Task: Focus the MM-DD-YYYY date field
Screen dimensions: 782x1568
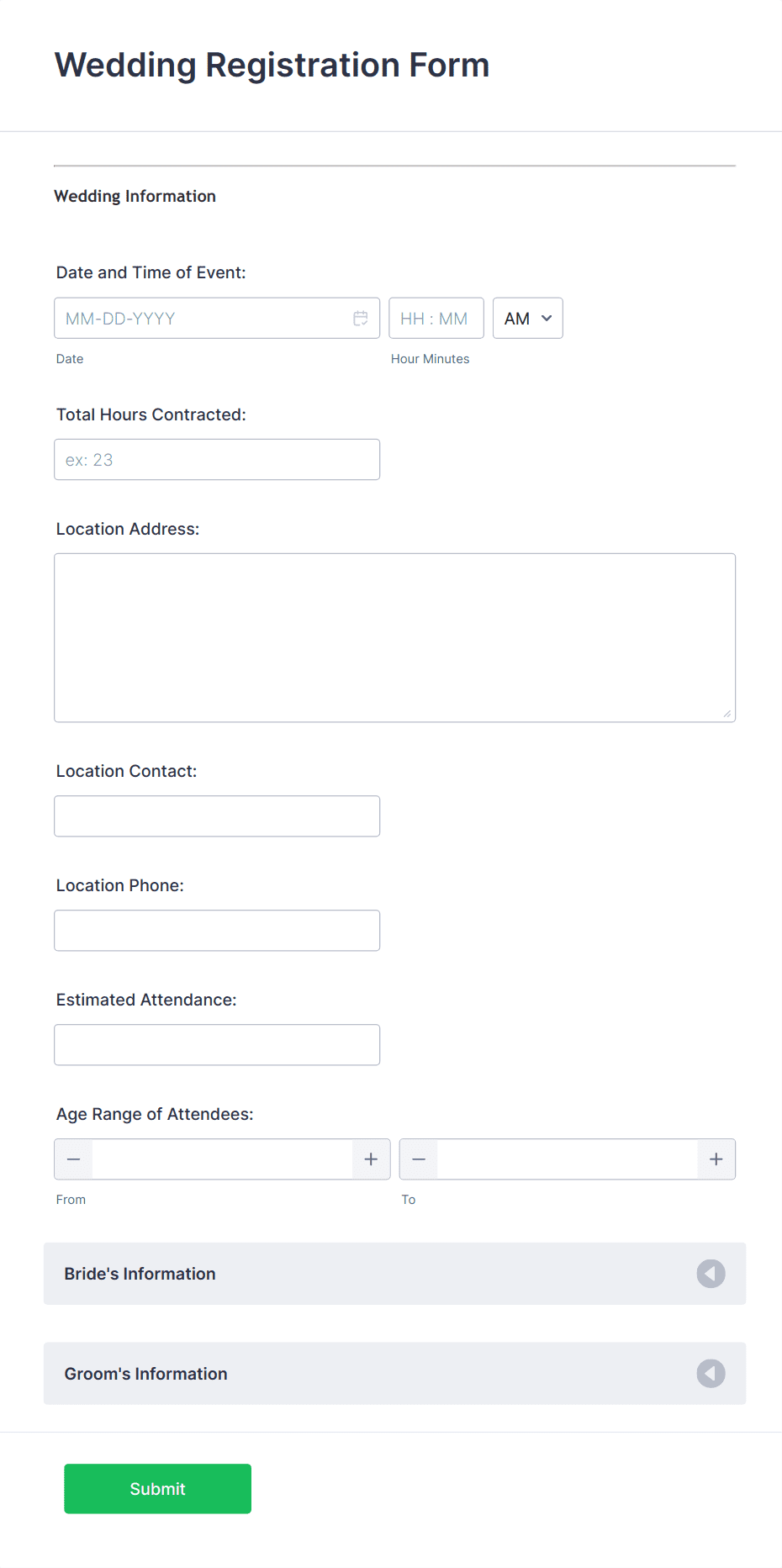Action: pyautogui.click(x=202, y=319)
